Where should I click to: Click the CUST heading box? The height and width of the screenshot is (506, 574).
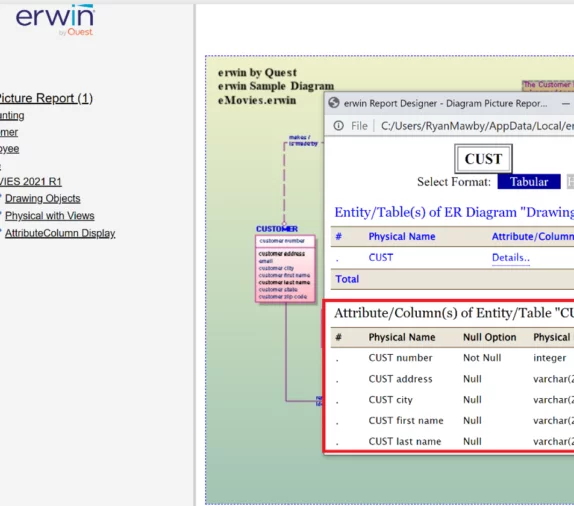[483, 159]
